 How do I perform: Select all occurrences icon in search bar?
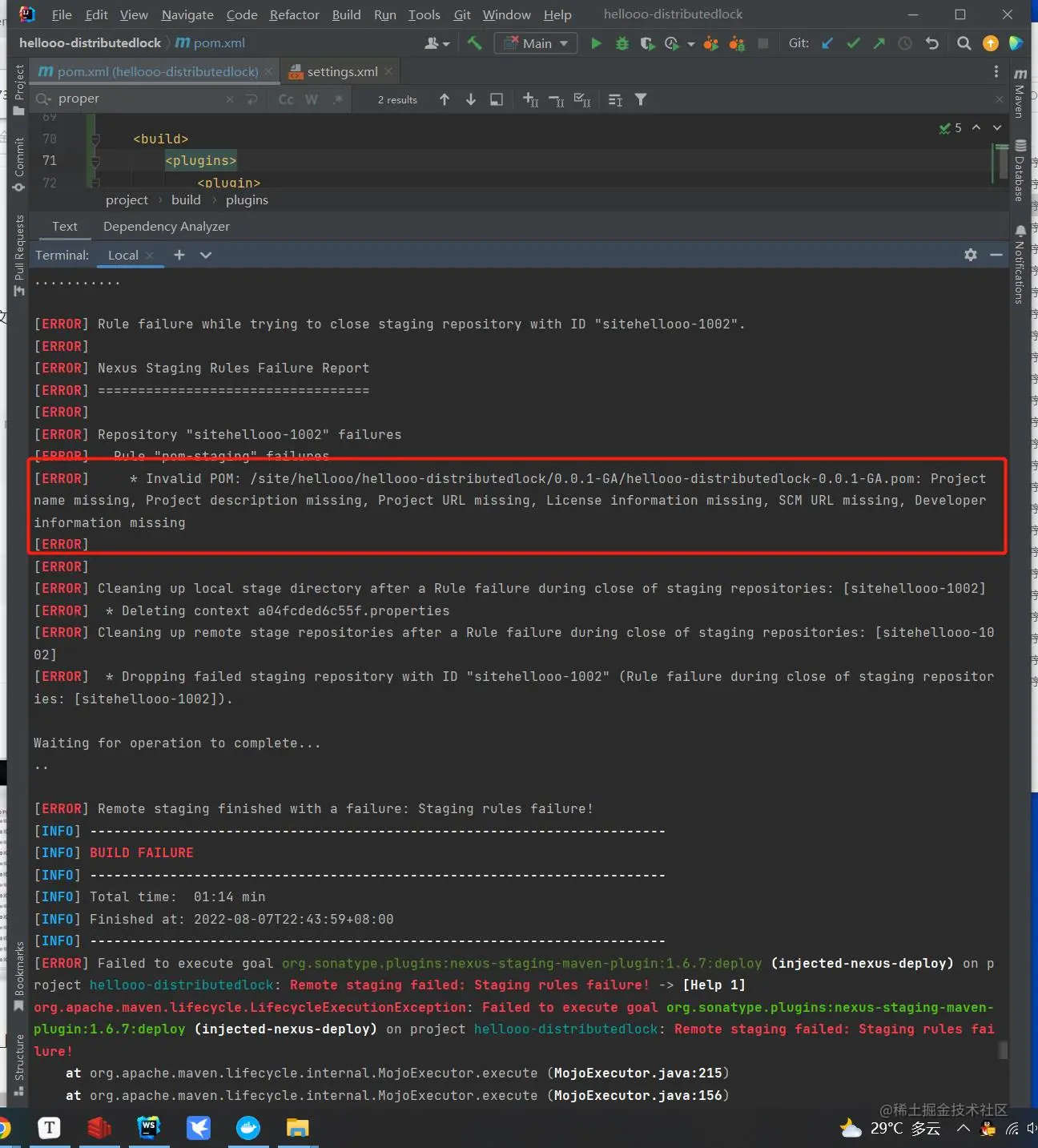582,99
